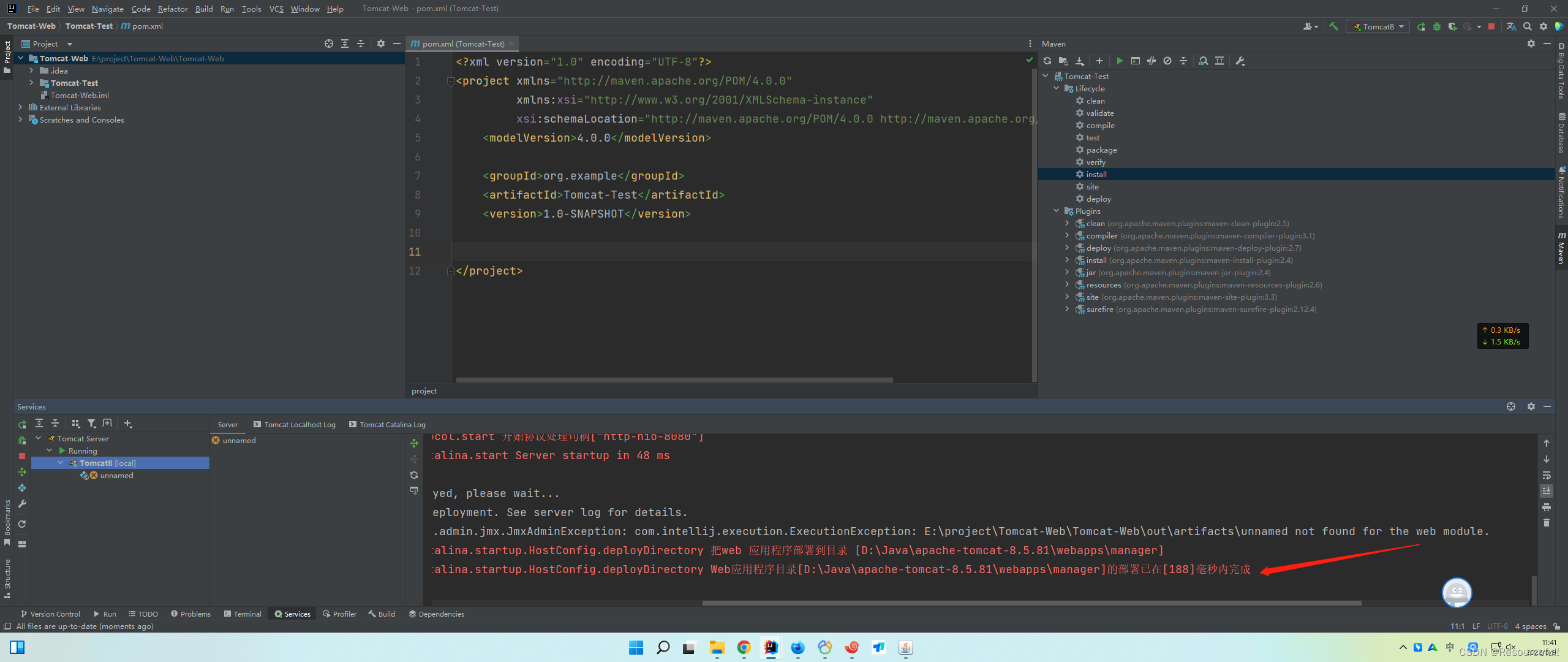Click the console horizontal scrollbar
The height and width of the screenshot is (662, 1568).
(1031, 603)
